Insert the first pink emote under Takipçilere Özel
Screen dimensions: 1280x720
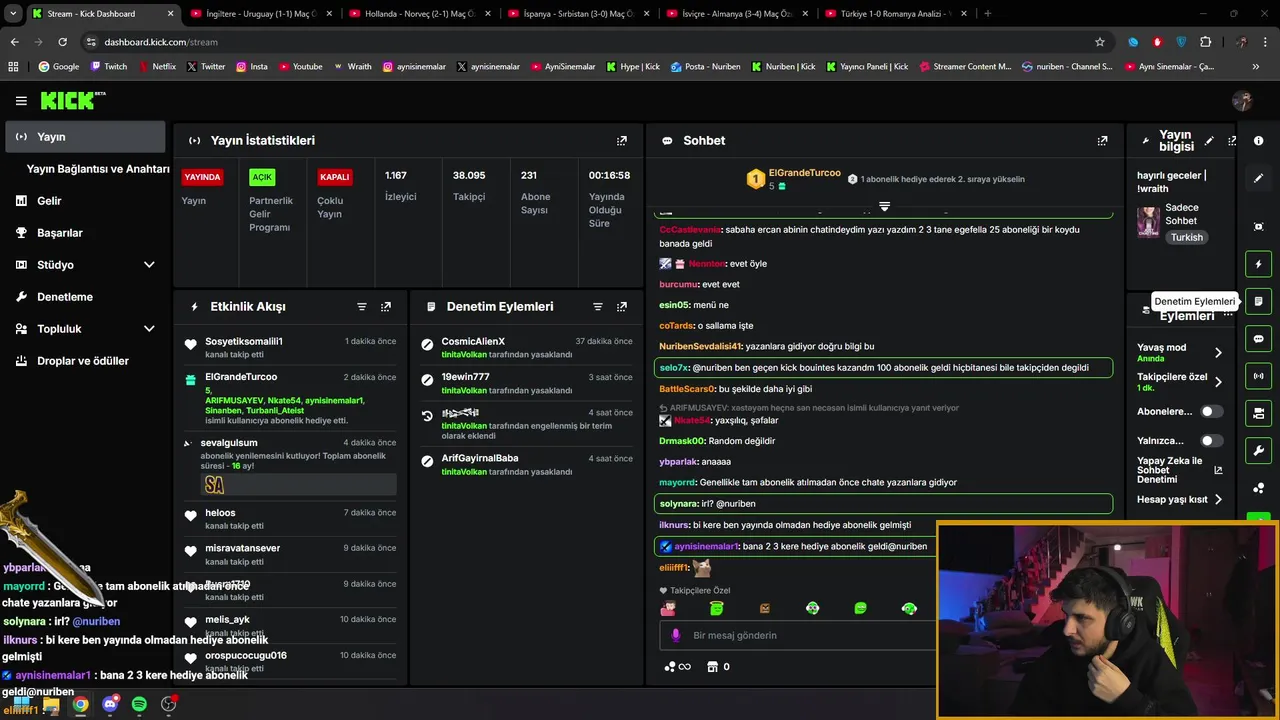tap(668, 608)
